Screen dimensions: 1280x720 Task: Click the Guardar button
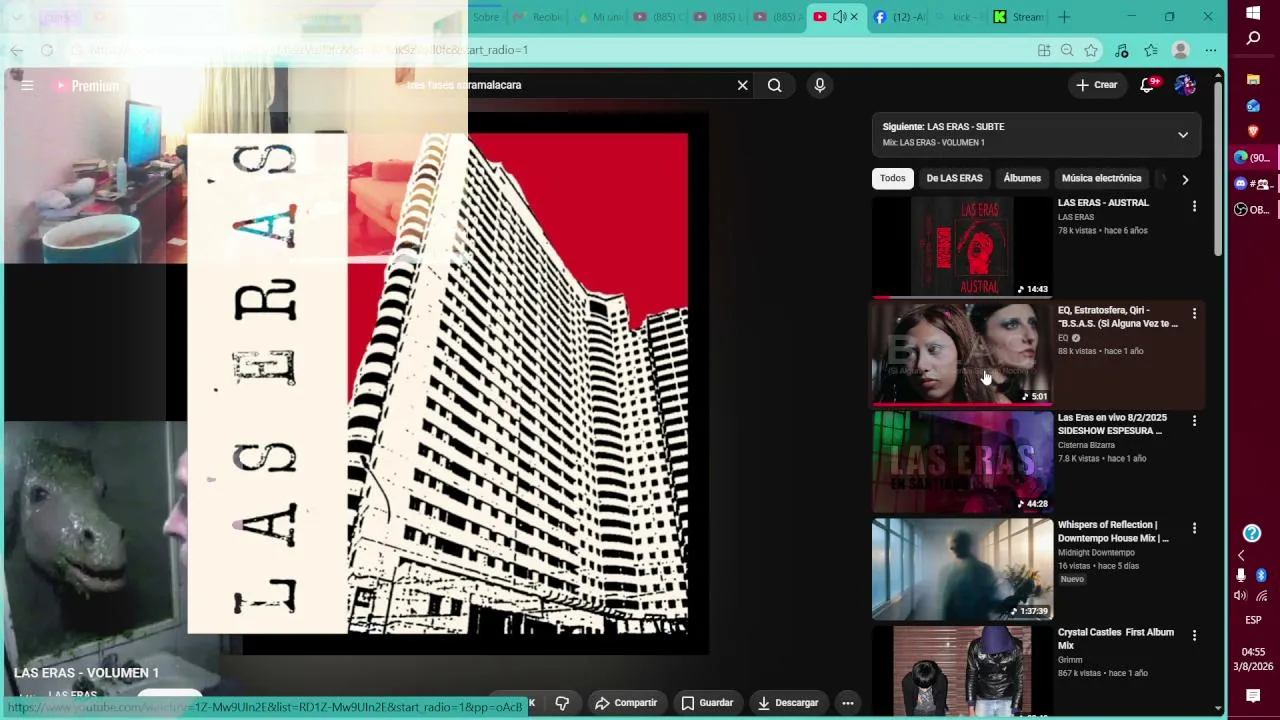707,703
